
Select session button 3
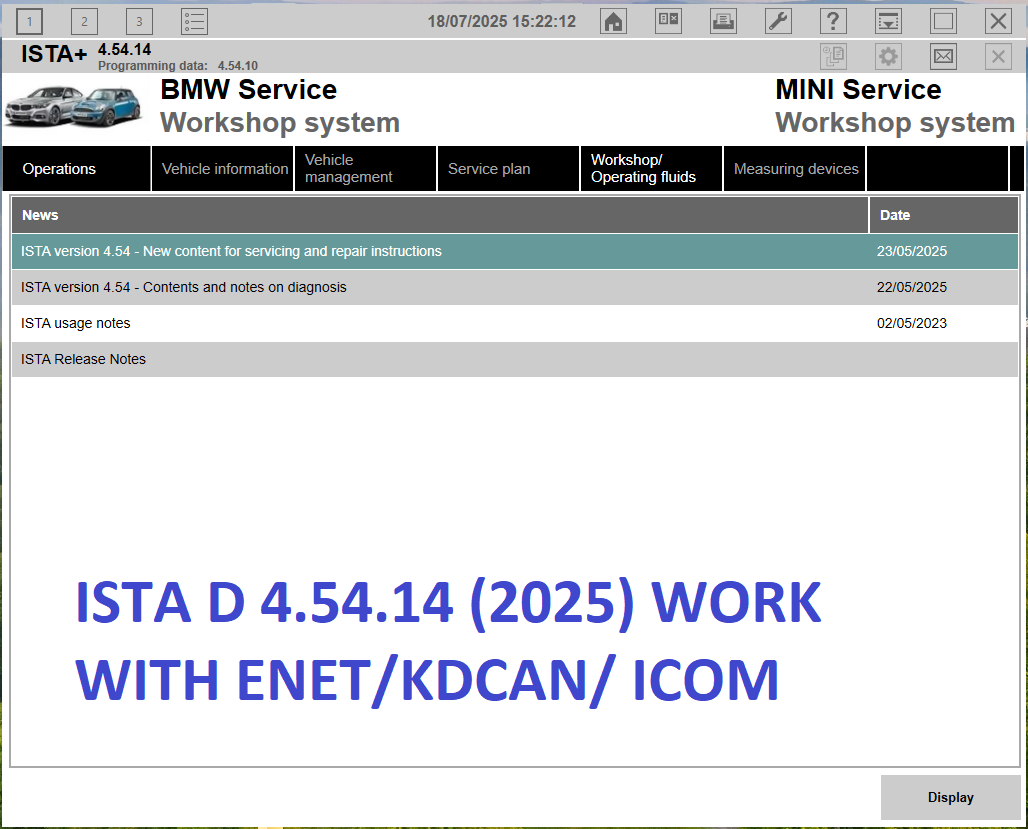tap(139, 21)
